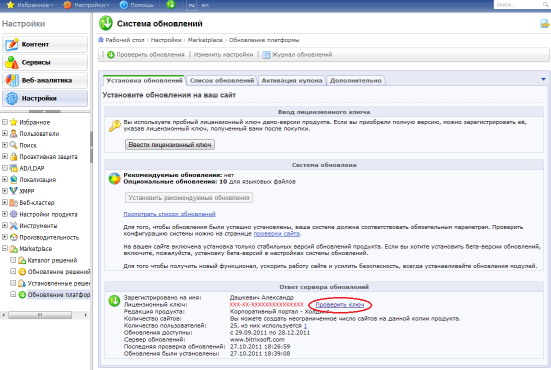Click the pencil Контент icon
The width and height of the screenshot is (551, 370).
(12, 44)
